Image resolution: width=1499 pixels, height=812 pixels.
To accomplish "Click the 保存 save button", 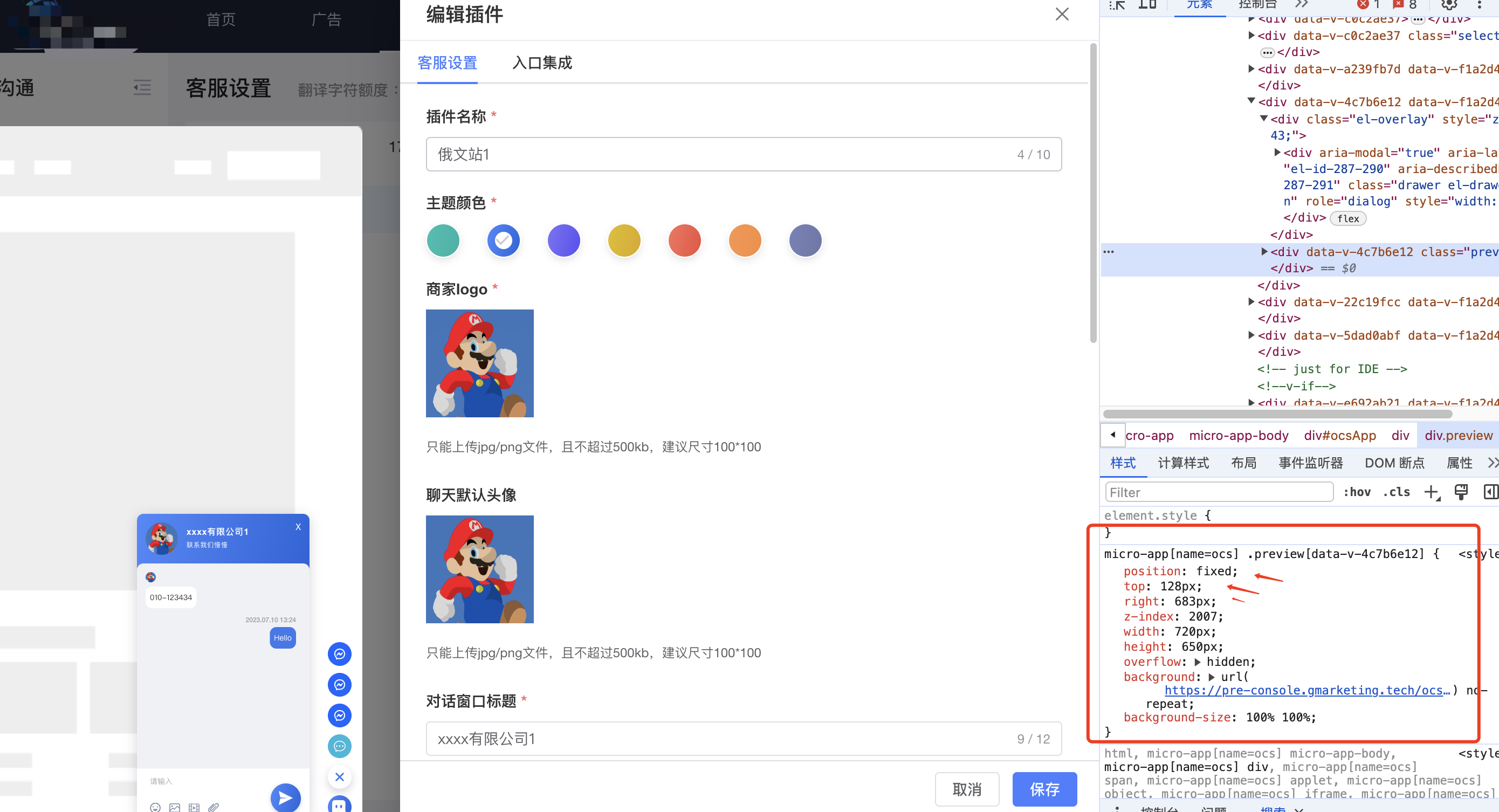I will (x=1044, y=789).
